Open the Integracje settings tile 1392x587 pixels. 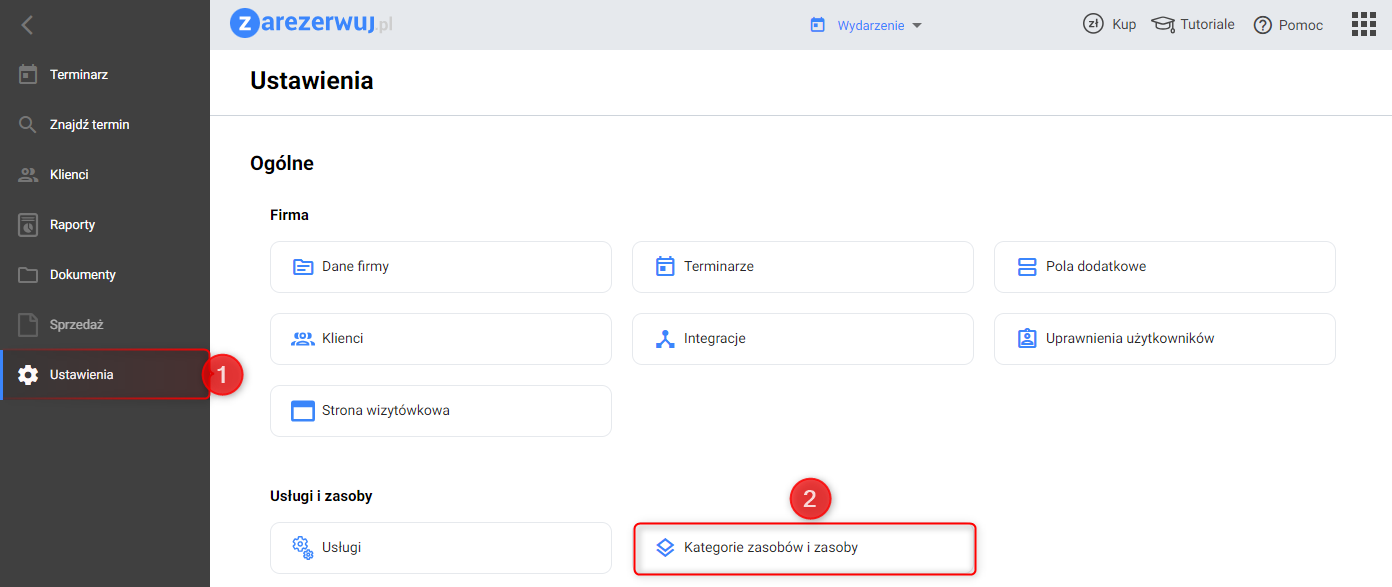[x=802, y=339]
